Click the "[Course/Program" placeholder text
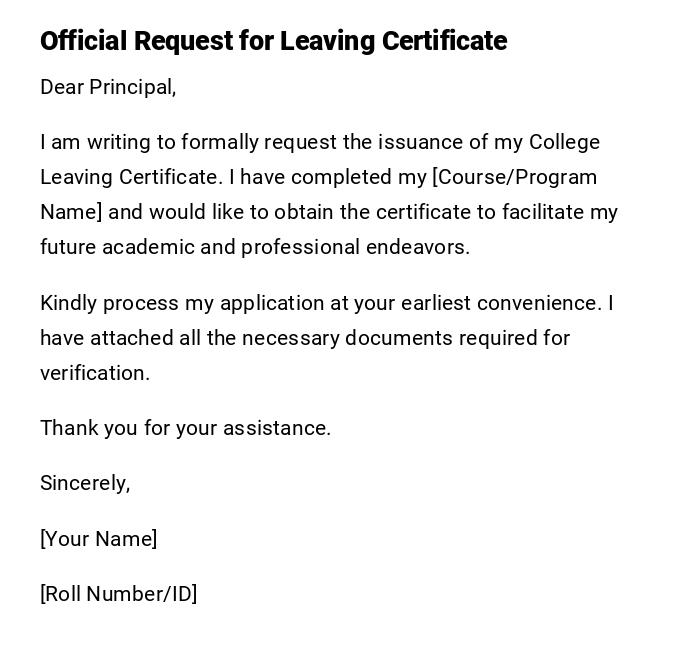 point(514,177)
